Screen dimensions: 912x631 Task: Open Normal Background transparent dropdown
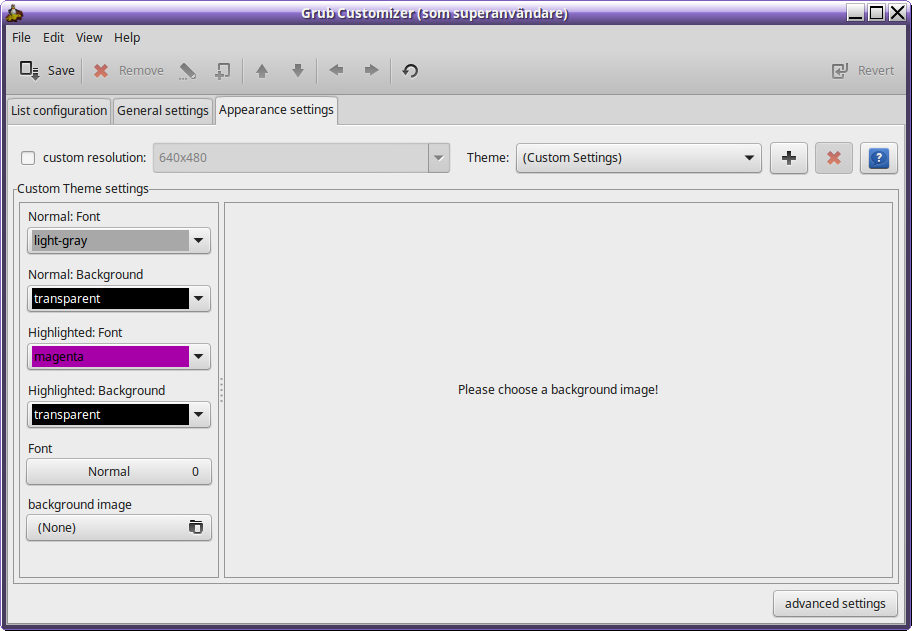coord(119,298)
